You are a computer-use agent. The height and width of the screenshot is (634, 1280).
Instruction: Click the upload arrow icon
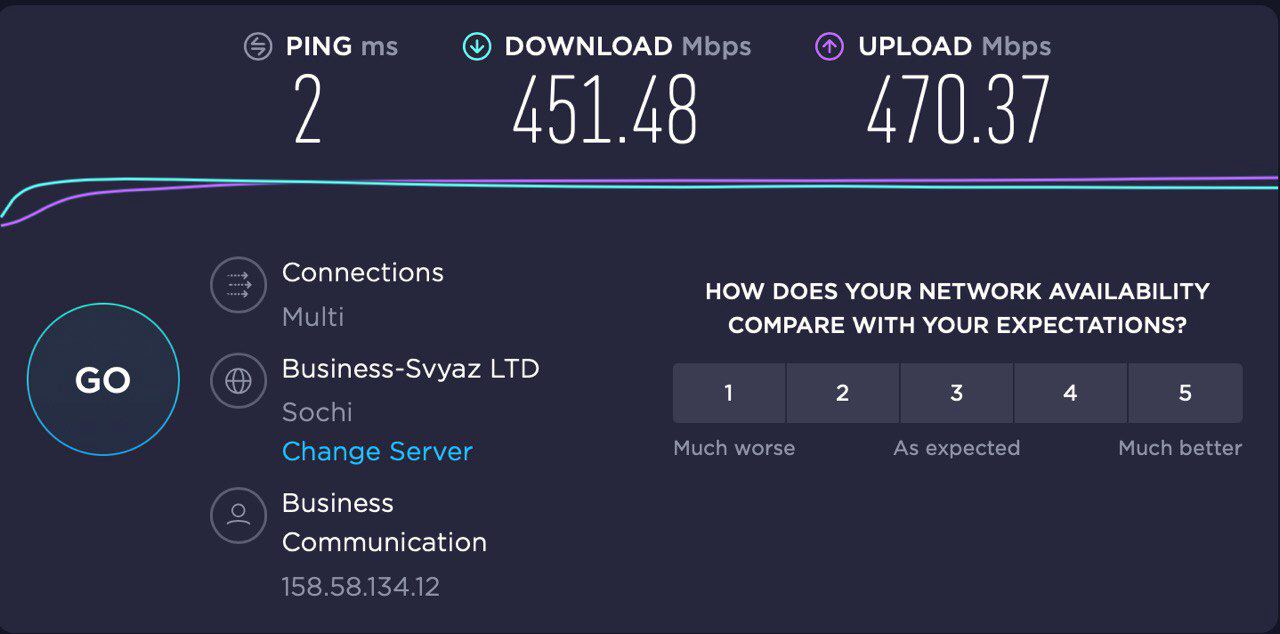coord(830,47)
